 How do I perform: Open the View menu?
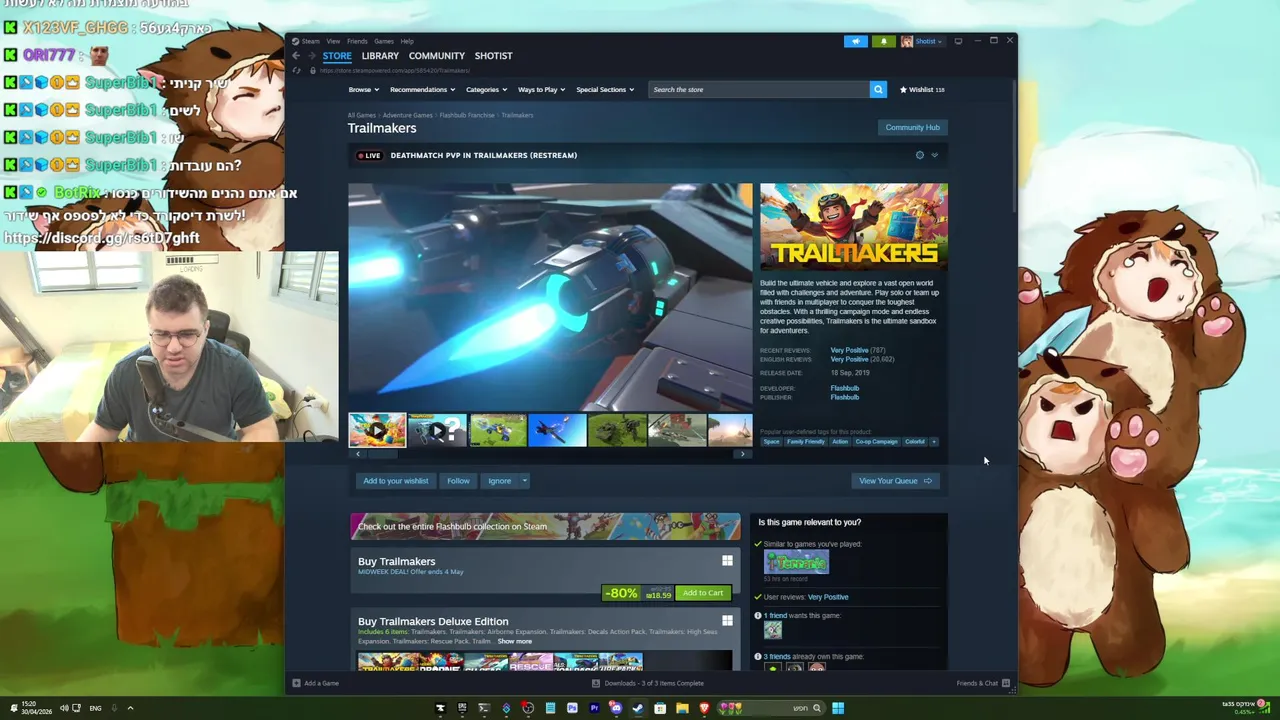[333, 41]
